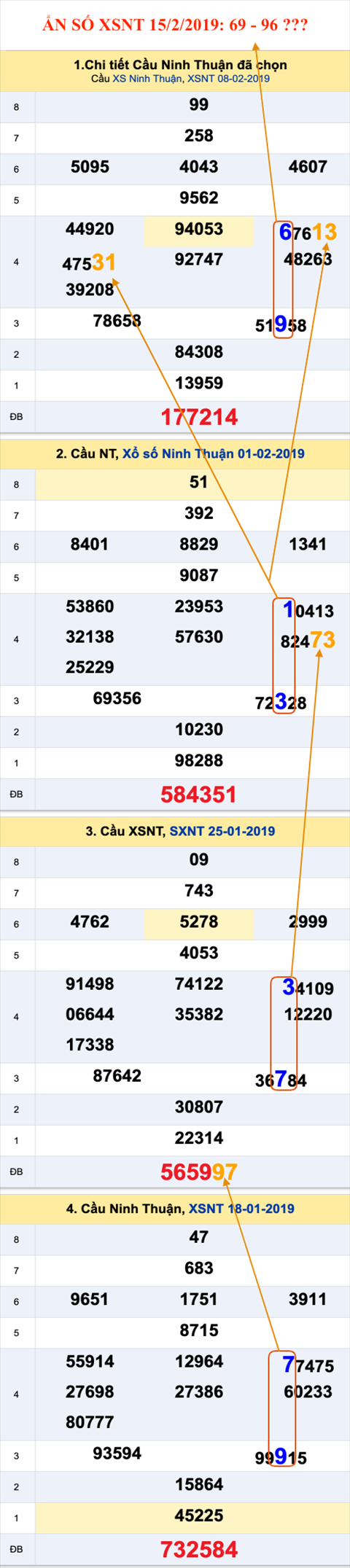This screenshot has height=1568, width=350.
Task: Select prize number 99
Action: click(x=199, y=105)
